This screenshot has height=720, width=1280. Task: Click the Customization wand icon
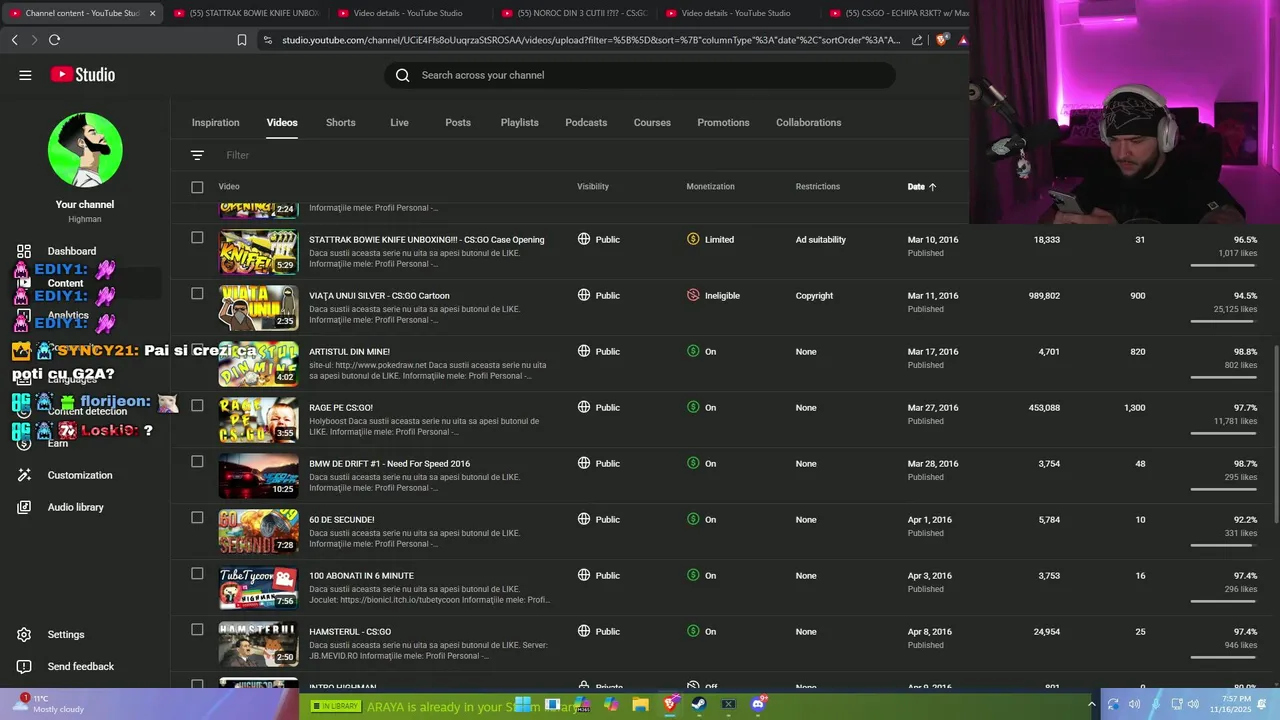point(24,475)
